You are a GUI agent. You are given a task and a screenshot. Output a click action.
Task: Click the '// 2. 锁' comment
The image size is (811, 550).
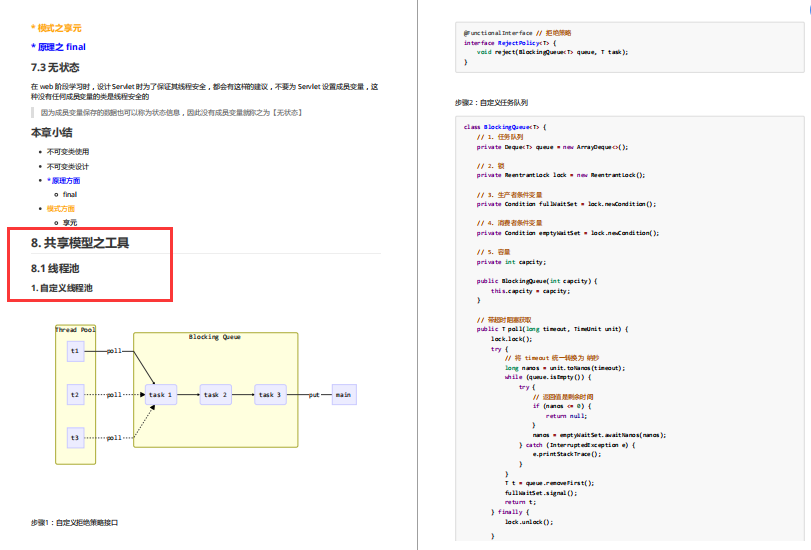[x=490, y=166]
